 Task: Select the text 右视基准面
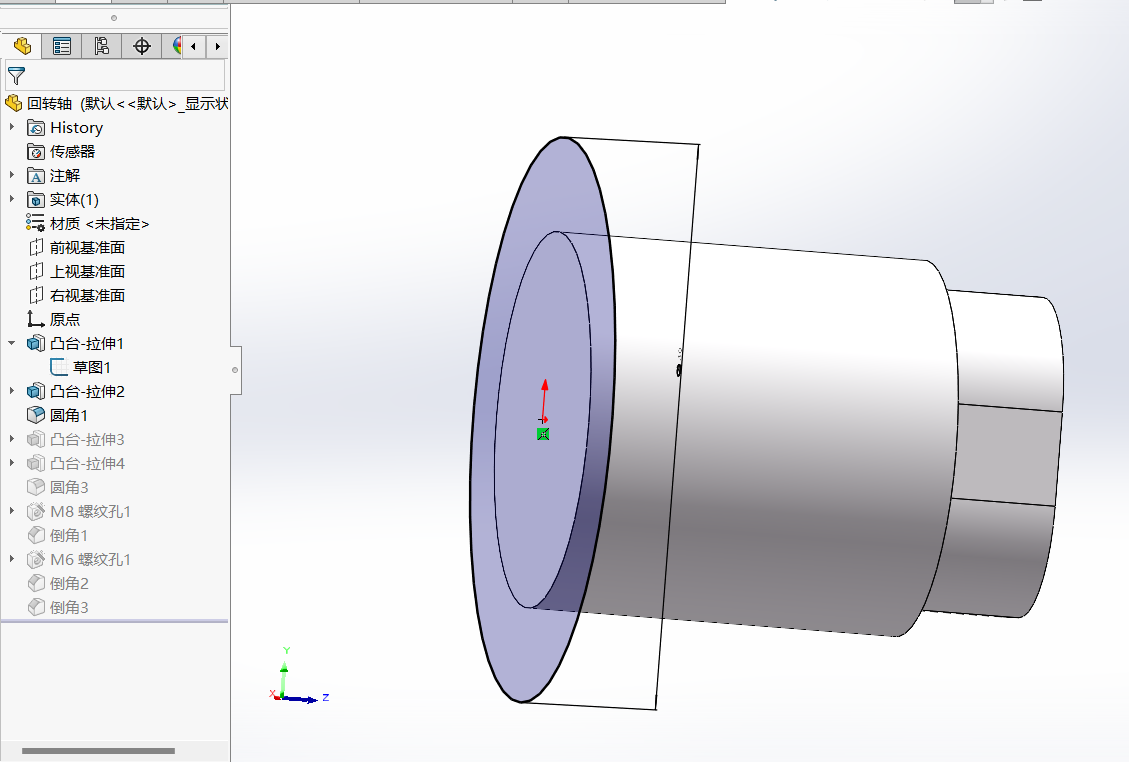(87, 295)
